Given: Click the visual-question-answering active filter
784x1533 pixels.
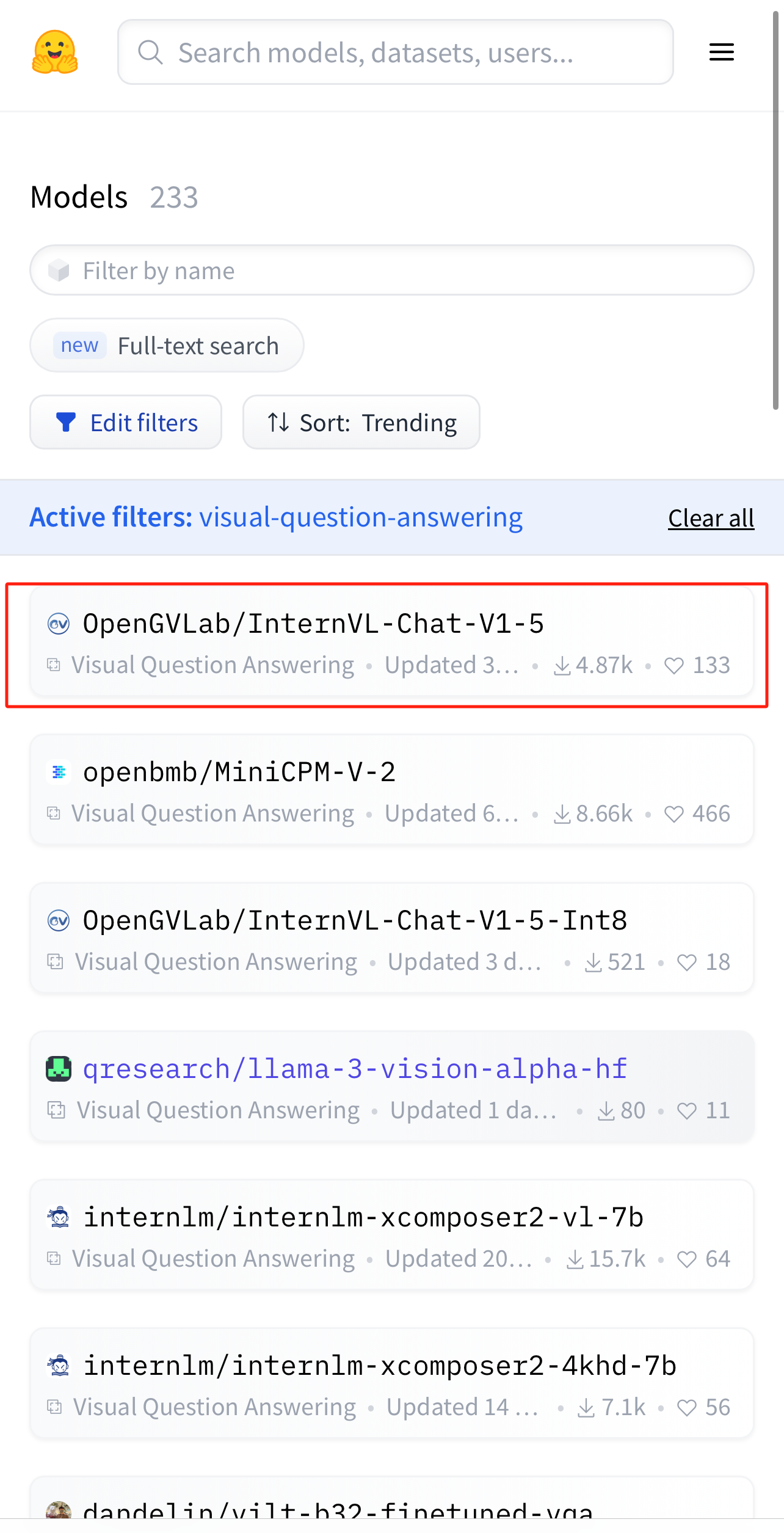Looking at the screenshot, I should click(x=361, y=517).
